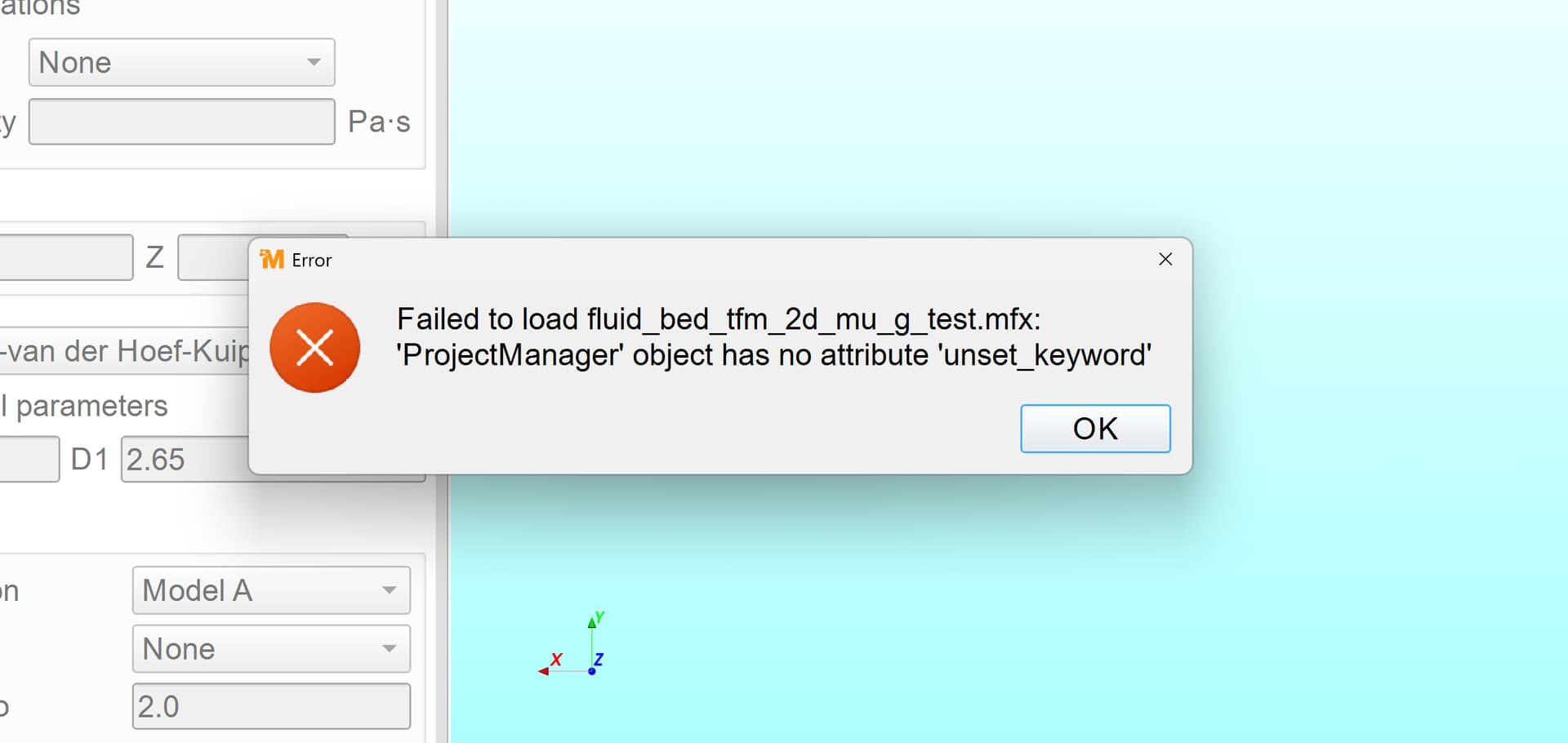The image size is (1568, 743).
Task: Click the small field left of D1
Action: (x=29, y=460)
